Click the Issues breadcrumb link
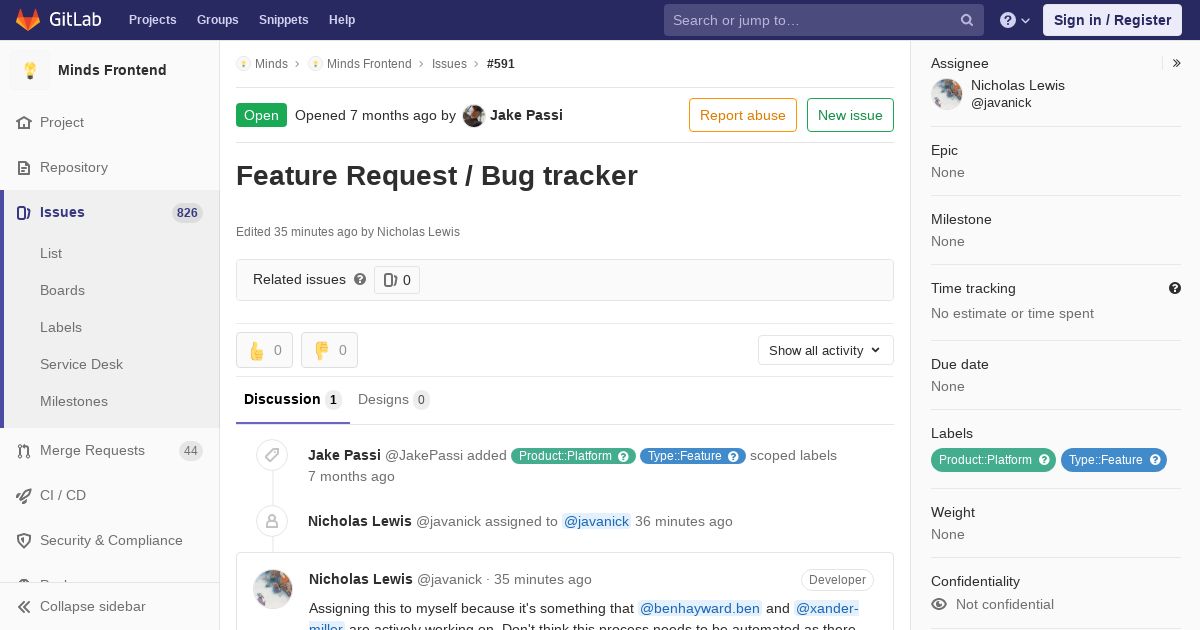Image resolution: width=1200 pixels, height=630 pixels. (449, 64)
